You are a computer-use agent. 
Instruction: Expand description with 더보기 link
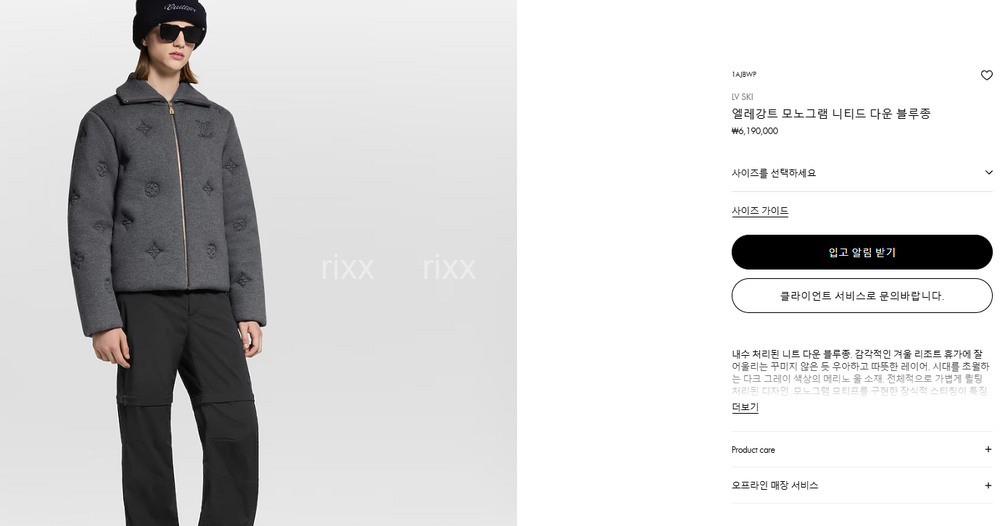coord(745,407)
